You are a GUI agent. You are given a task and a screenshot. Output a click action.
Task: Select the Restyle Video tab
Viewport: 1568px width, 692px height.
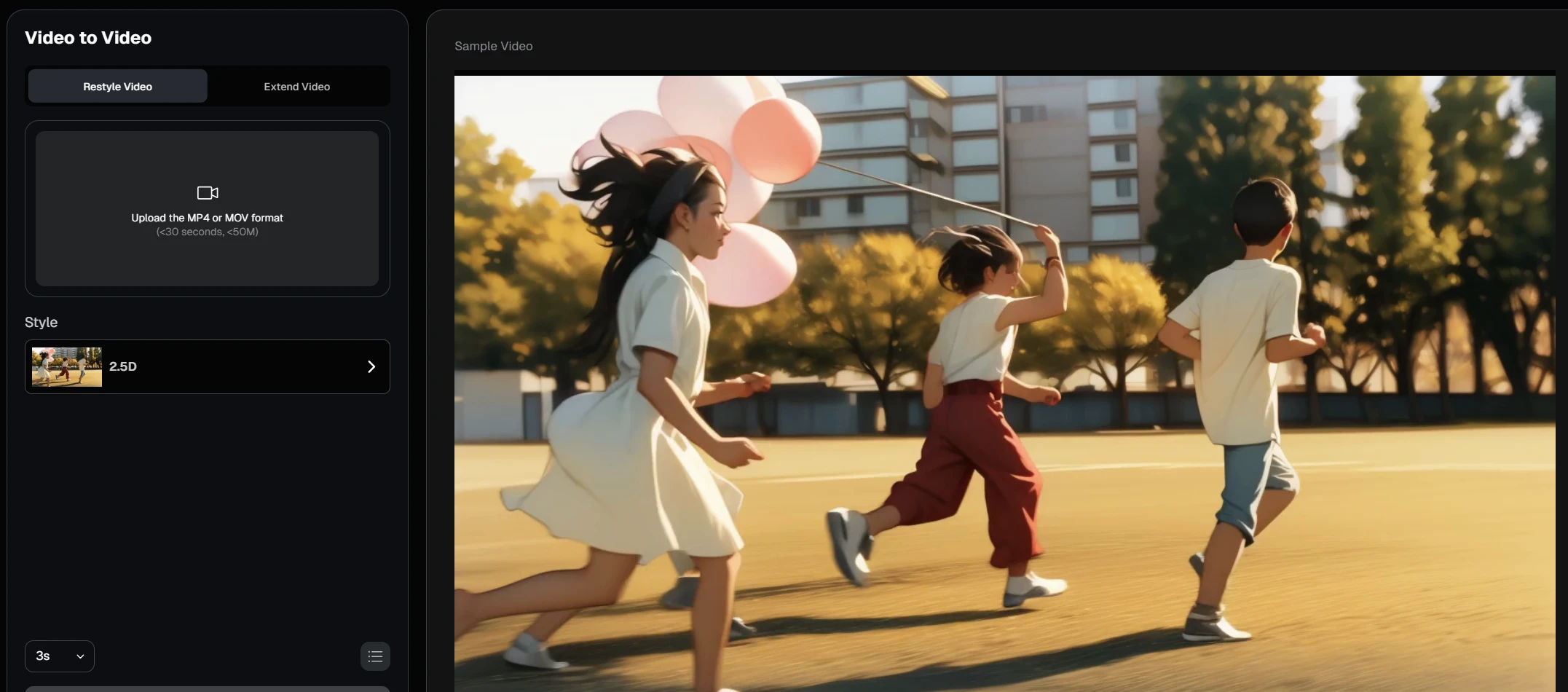[x=117, y=86]
